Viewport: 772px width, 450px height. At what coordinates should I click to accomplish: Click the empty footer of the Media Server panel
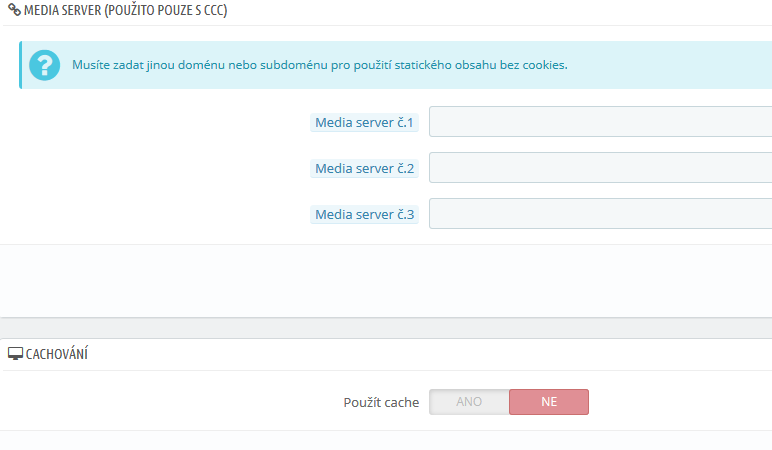pos(386,280)
